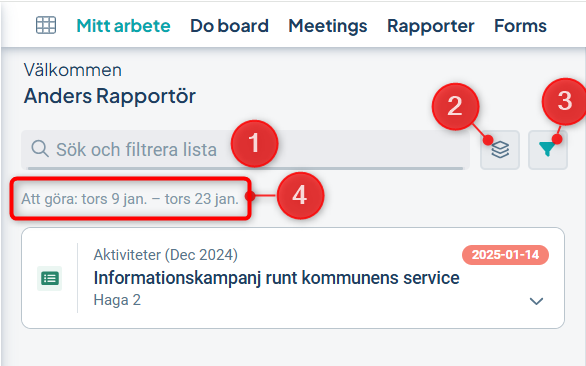586x366 pixels.
Task: Focus the Sök och filtrera lista field
Action: point(245,150)
